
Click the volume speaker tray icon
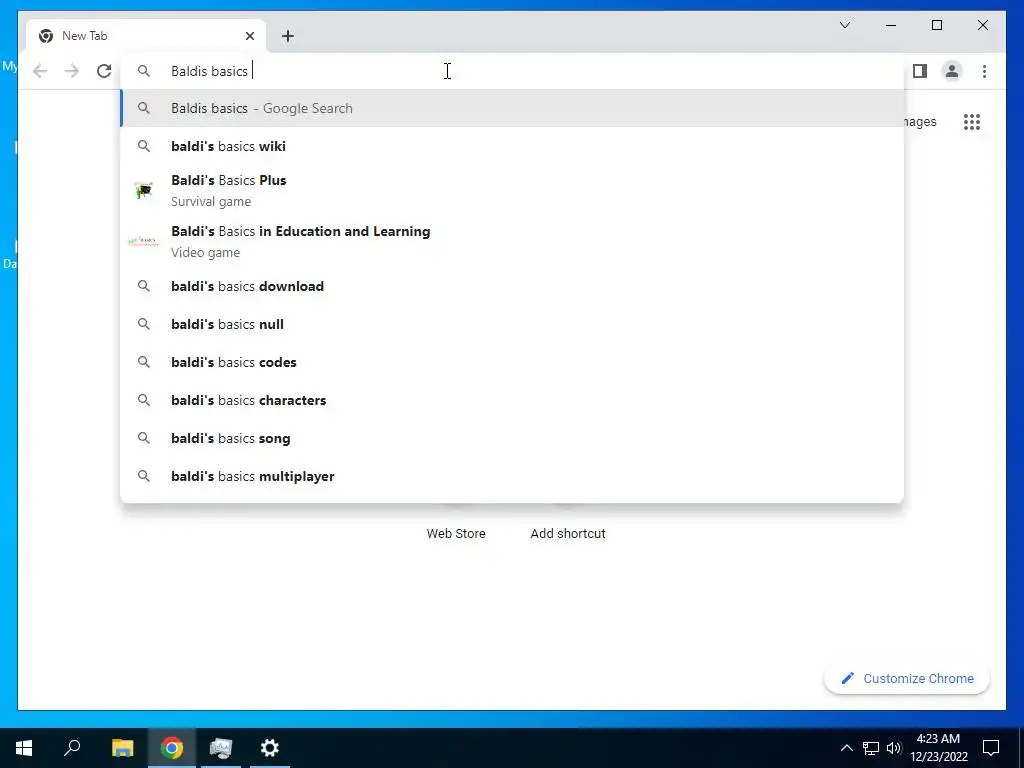point(894,748)
